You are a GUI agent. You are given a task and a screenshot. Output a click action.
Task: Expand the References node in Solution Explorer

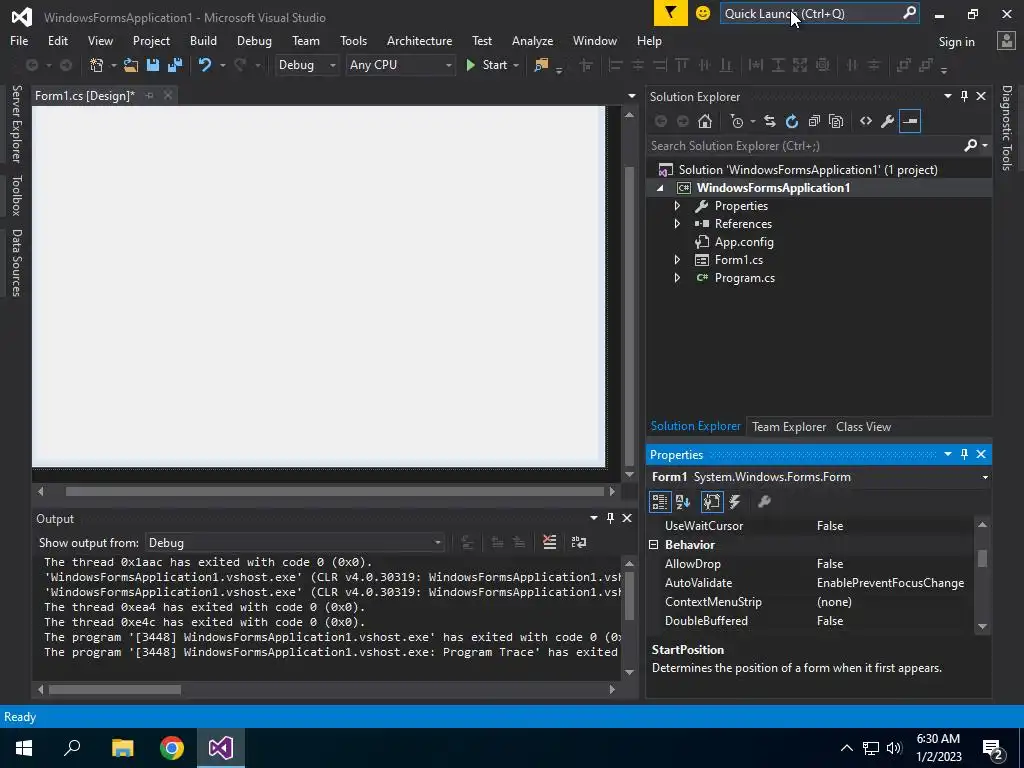[677, 223]
